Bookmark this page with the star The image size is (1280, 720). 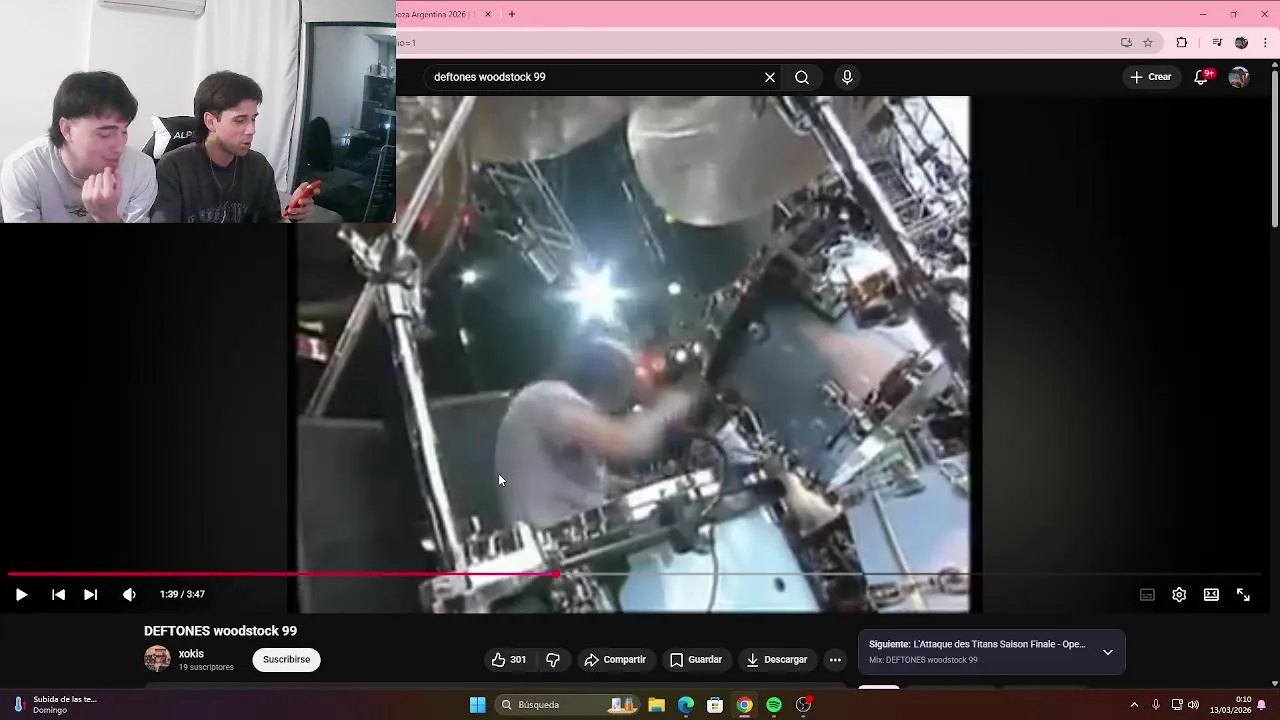1148,43
